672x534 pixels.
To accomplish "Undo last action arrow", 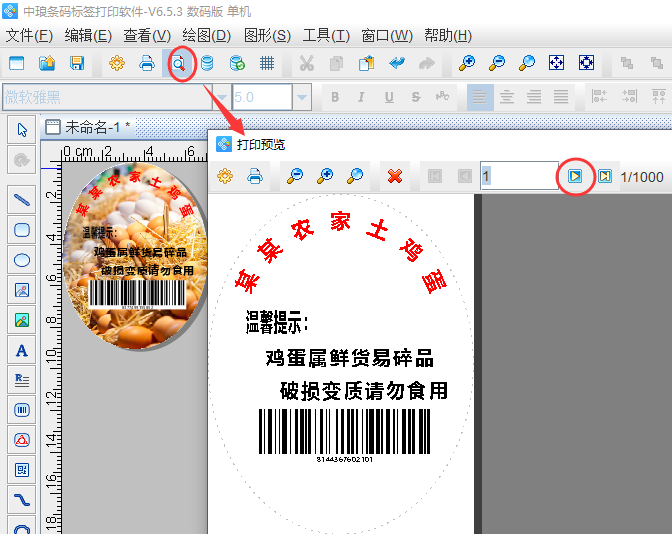I will 397,63.
